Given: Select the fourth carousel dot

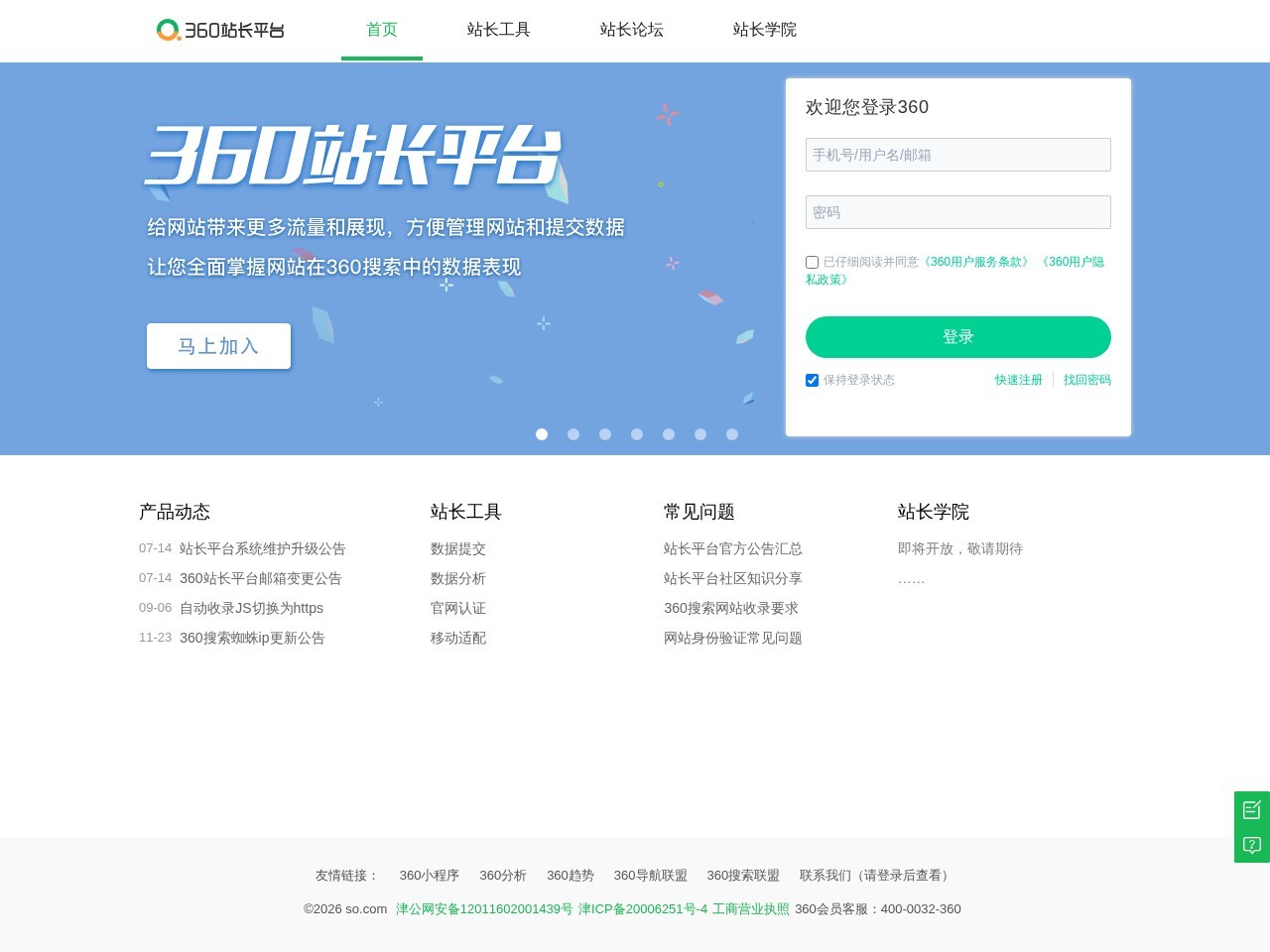Looking at the screenshot, I should point(637,434).
